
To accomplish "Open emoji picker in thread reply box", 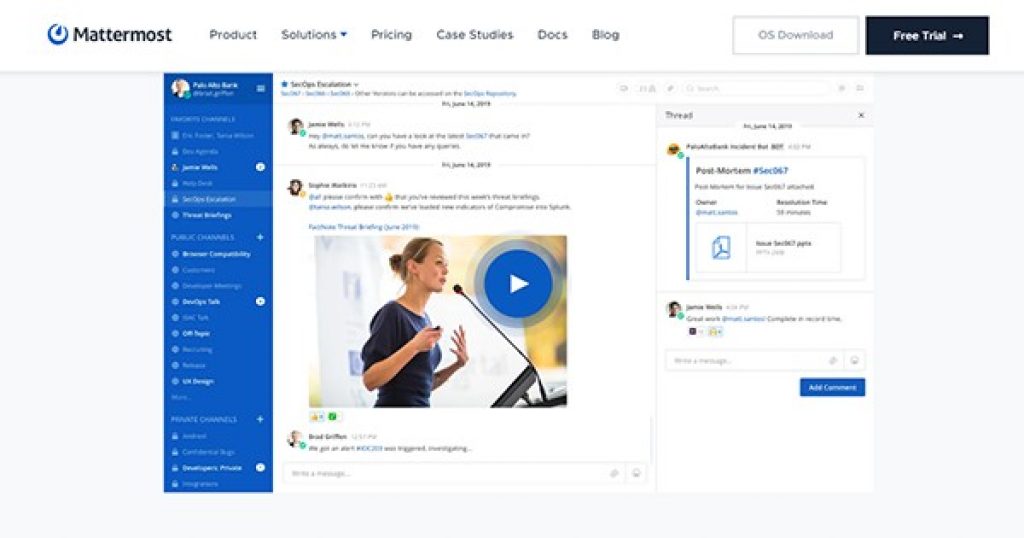I will (x=854, y=360).
